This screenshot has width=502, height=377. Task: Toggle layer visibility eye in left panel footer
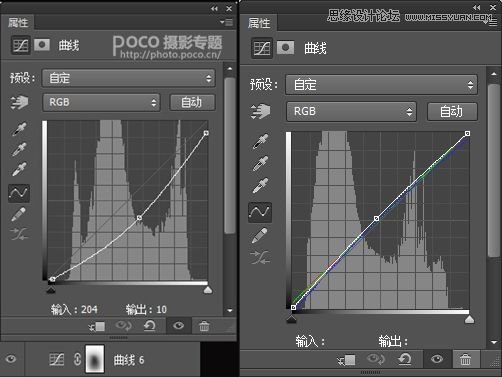[179, 325]
